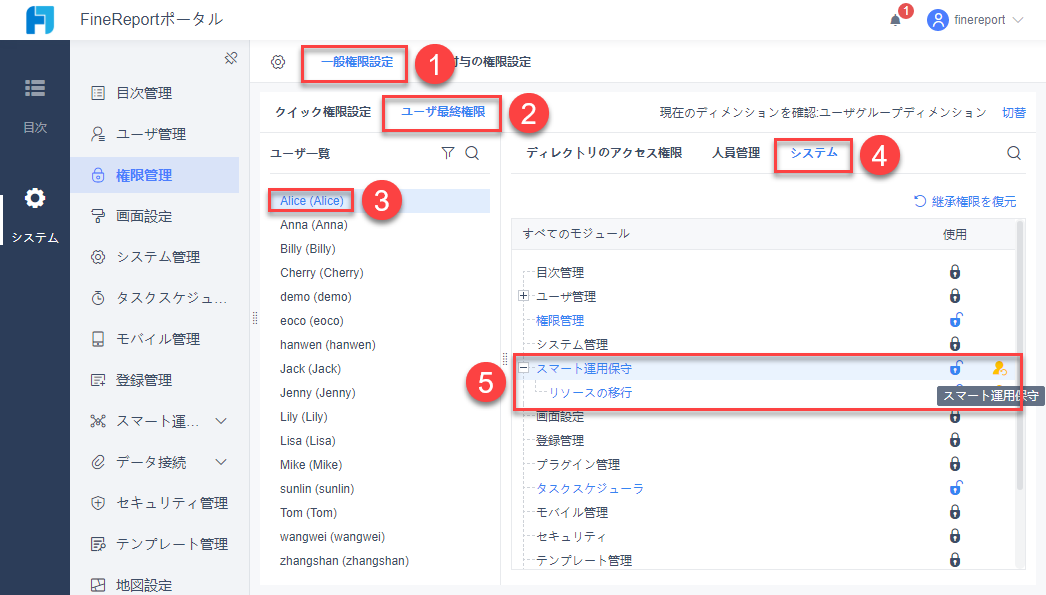Click the permission settings gear icon
Screen dimensions: 1046x595
click(278, 62)
